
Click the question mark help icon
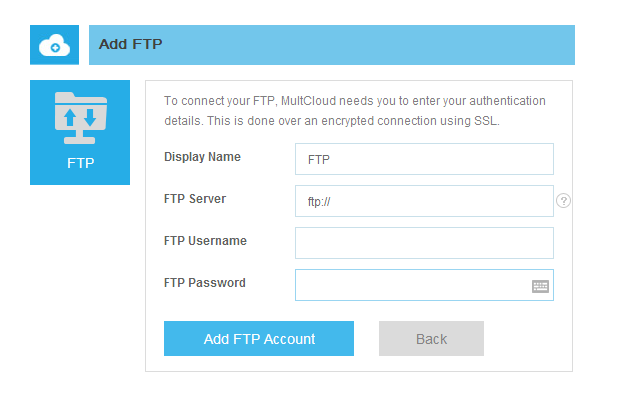click(x=564, y=201)
